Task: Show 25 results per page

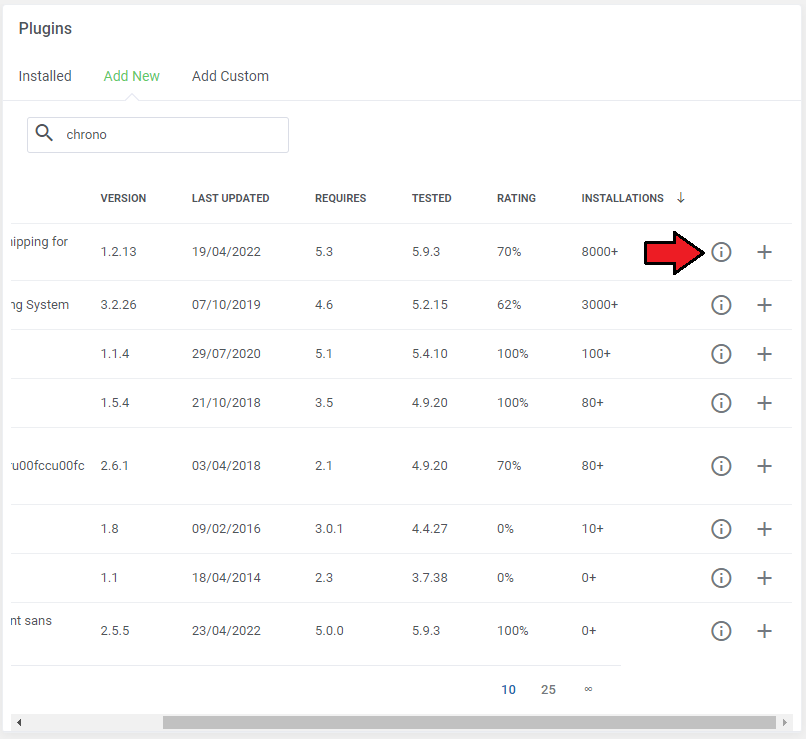Action: pyautogui.click(x=548, y=690)
